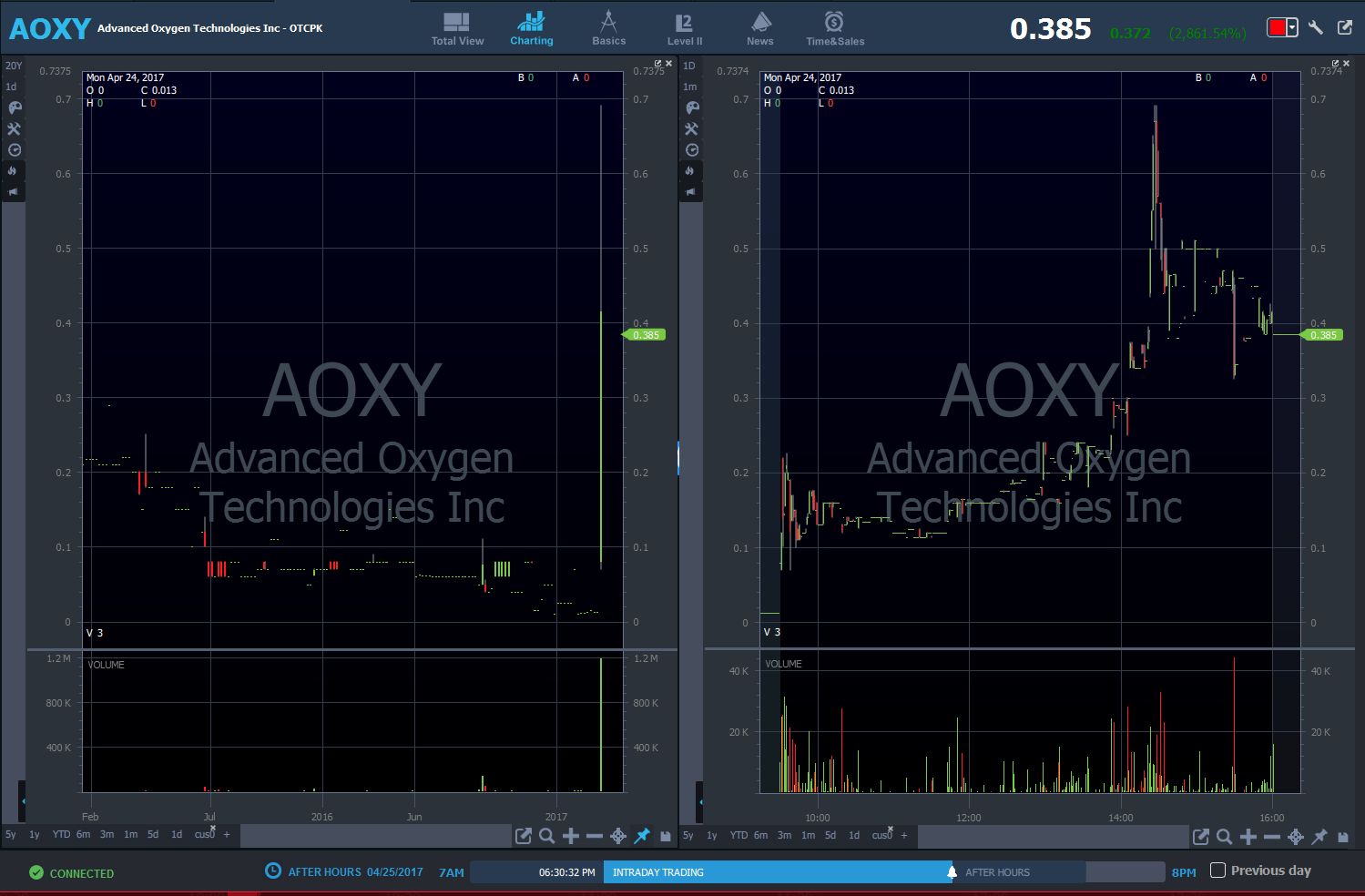Open the Time&Sales tab
This screenshot has width=1365, height=896.
tap(834, 29)
